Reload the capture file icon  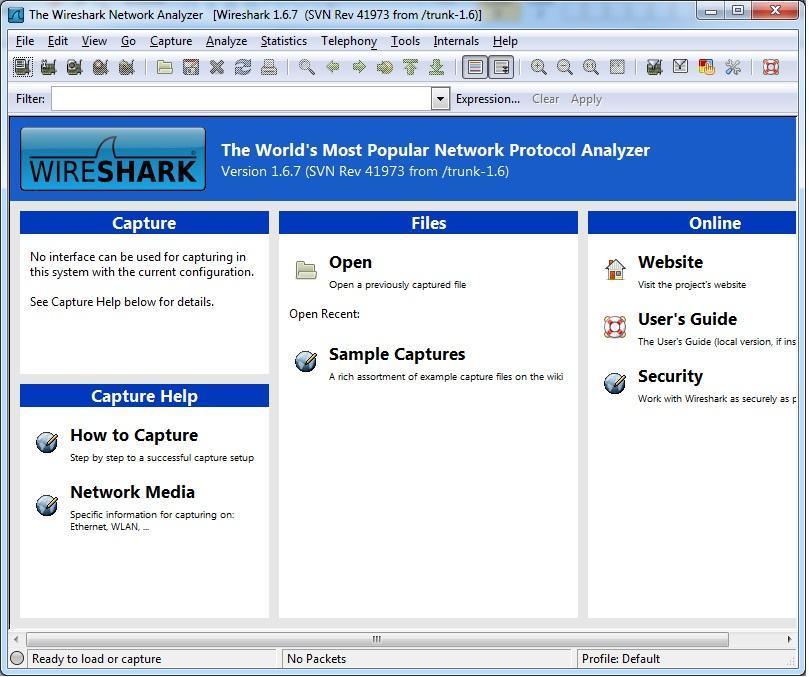point(242,67)
